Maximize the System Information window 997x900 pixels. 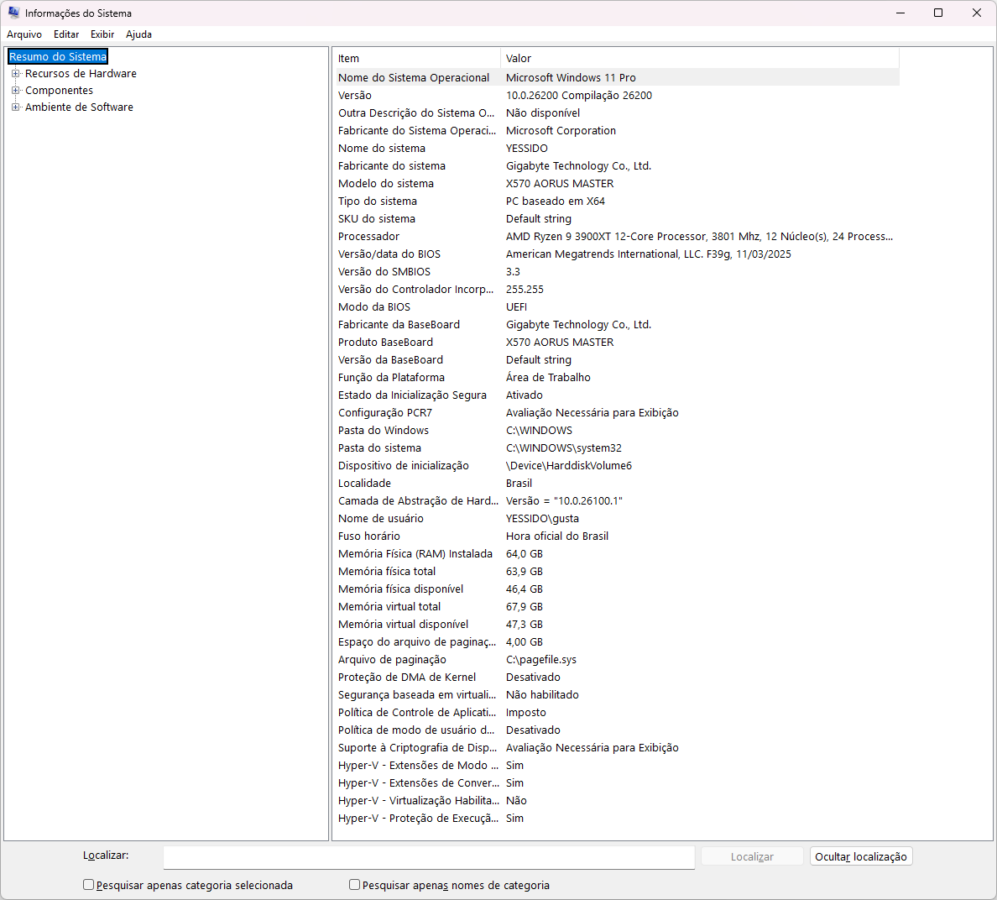click(x=938, y=13)
